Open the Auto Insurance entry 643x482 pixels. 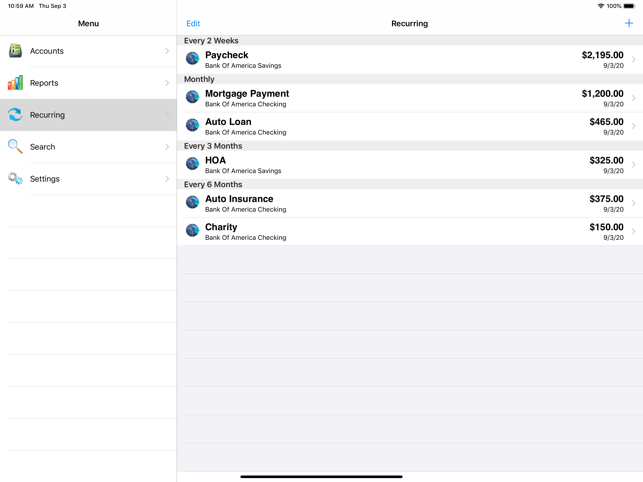(410, 203)
